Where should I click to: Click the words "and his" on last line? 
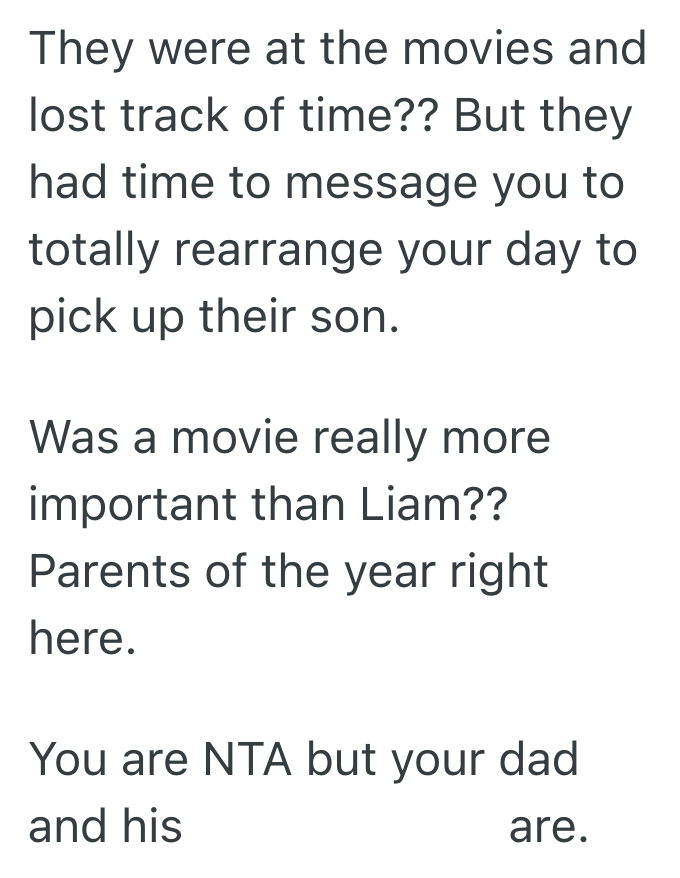click(106, 826)
